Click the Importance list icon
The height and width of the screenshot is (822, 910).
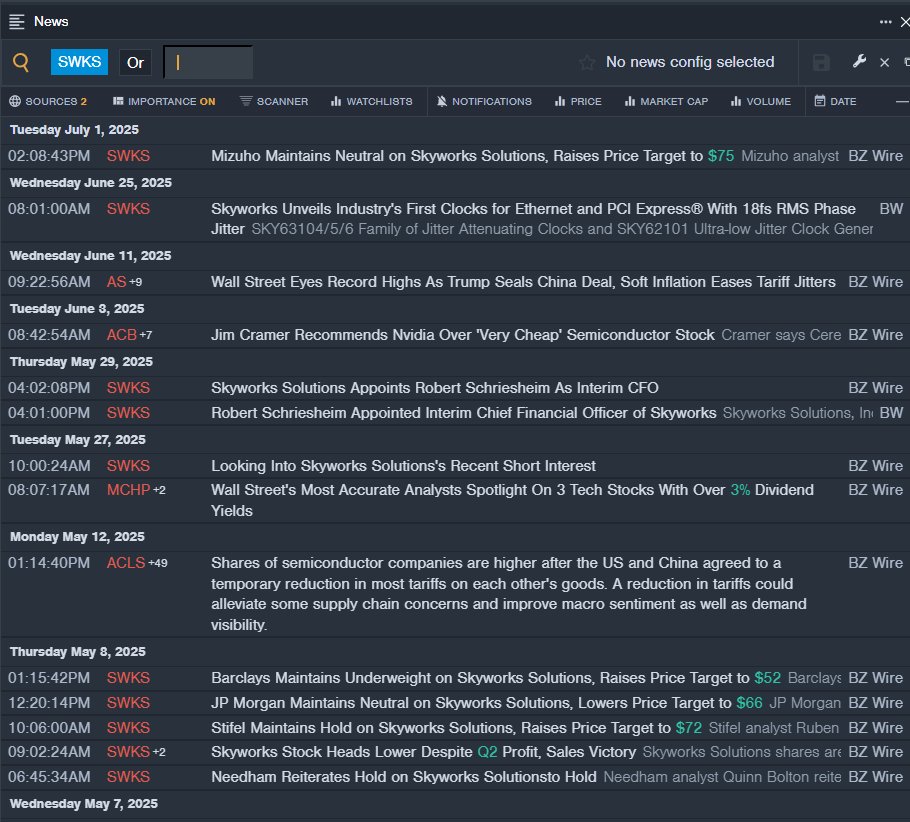pos(118,101)
